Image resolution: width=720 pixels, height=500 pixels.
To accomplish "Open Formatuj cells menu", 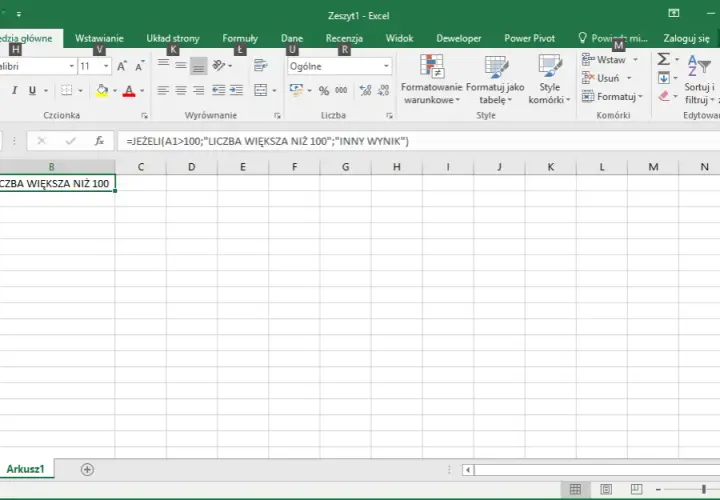I will 613,96.
